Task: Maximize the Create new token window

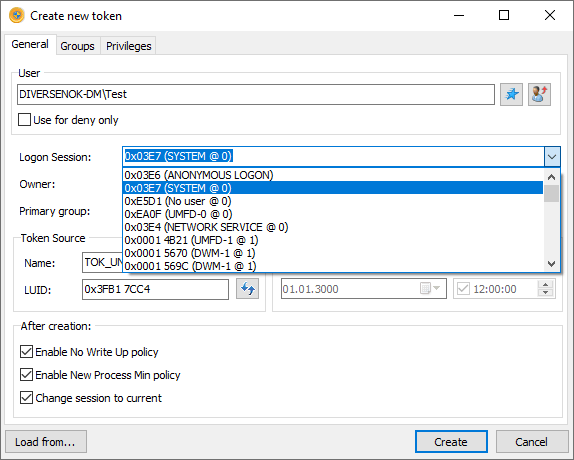Action: point(504,15)
